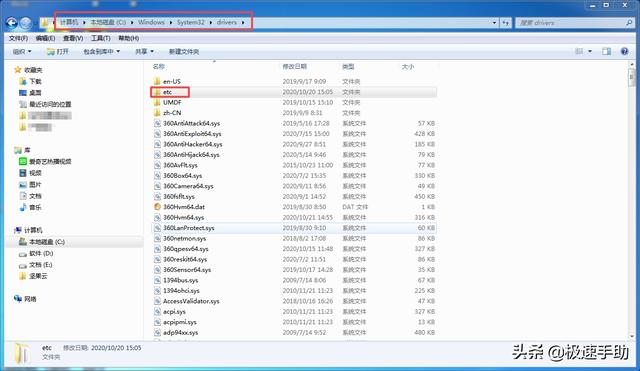
Task: Click the 新建文件夹 button
Action: 184,51
